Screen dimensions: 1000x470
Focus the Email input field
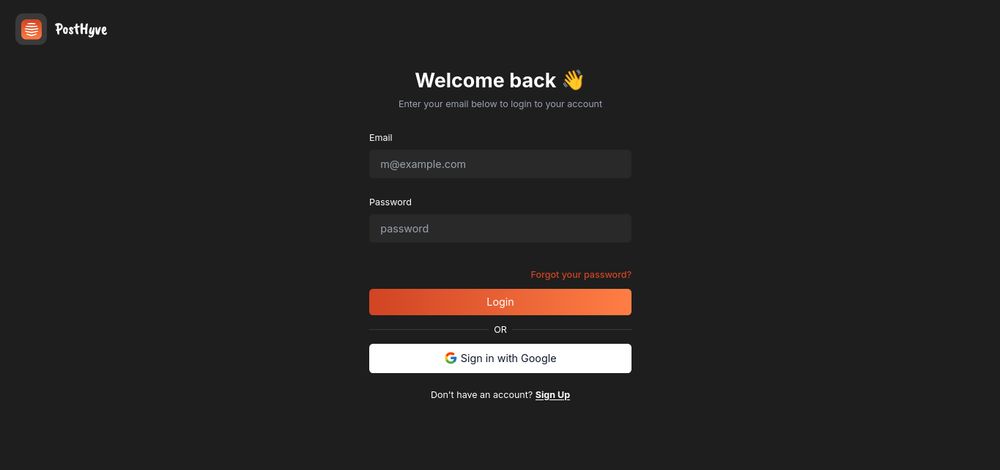coord(500,164)
